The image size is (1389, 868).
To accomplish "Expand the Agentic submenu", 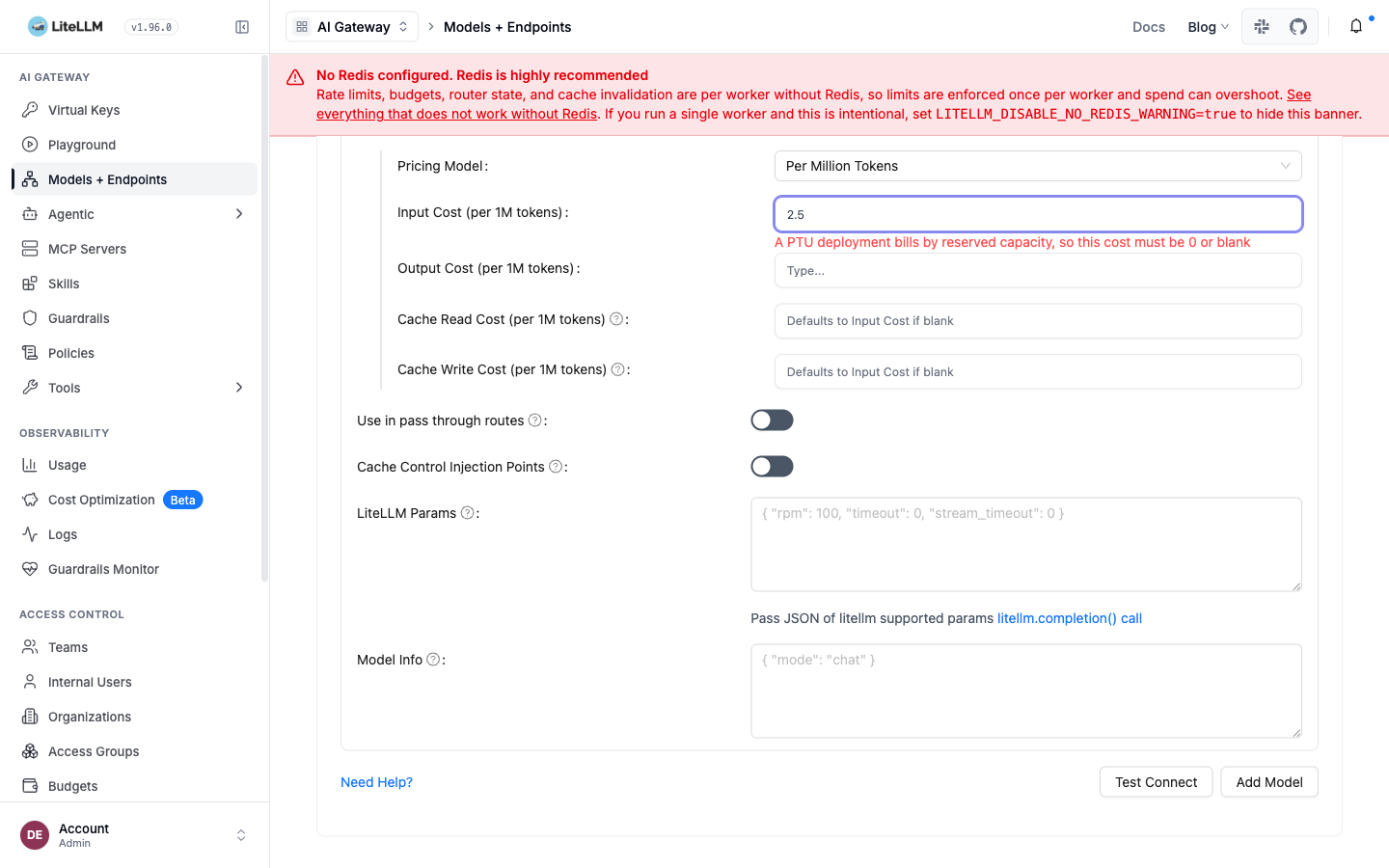I will click(x=239, y=214).
